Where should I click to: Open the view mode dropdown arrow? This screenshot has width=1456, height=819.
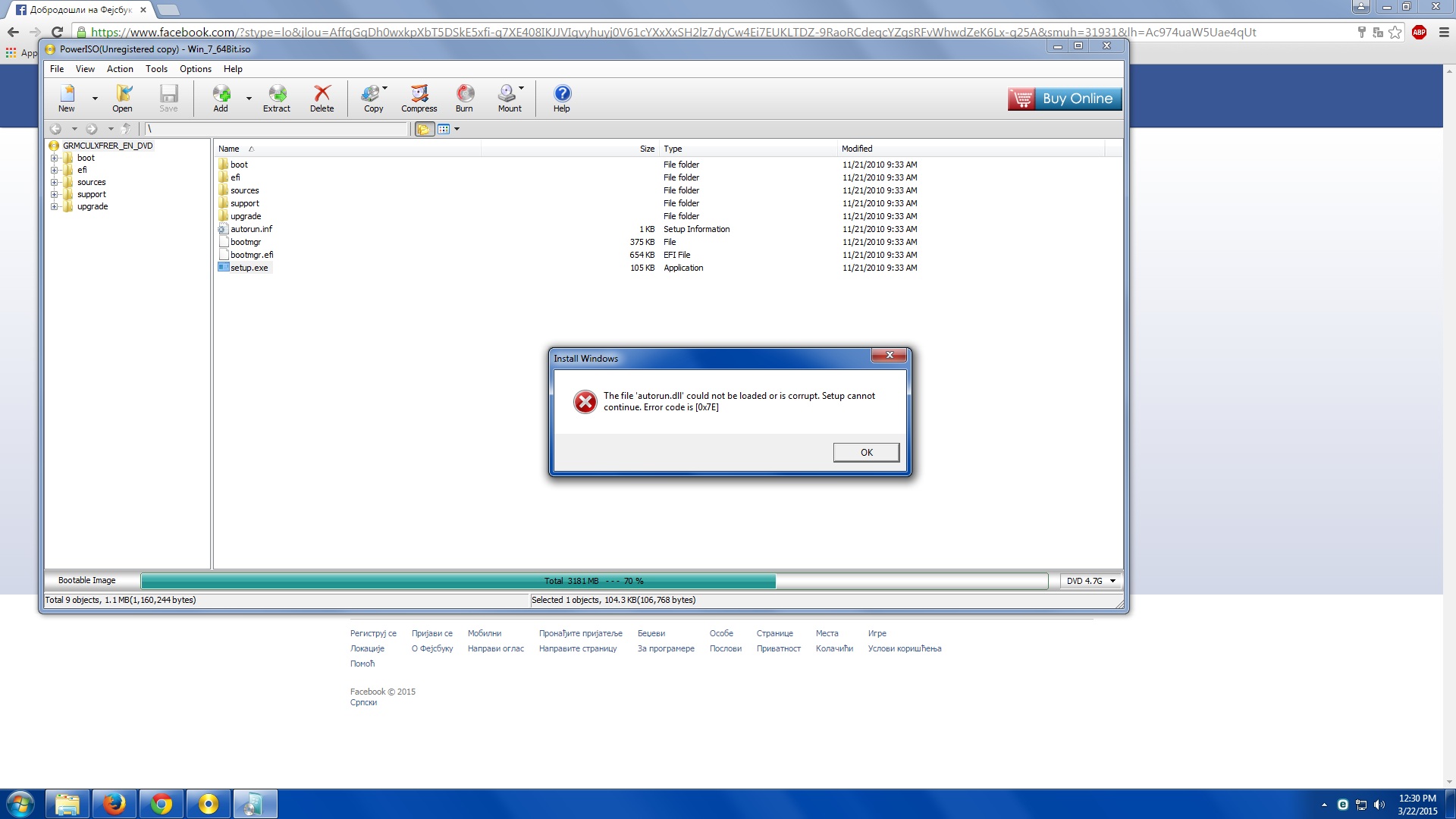pyautogui.click(x=457, y=129)
